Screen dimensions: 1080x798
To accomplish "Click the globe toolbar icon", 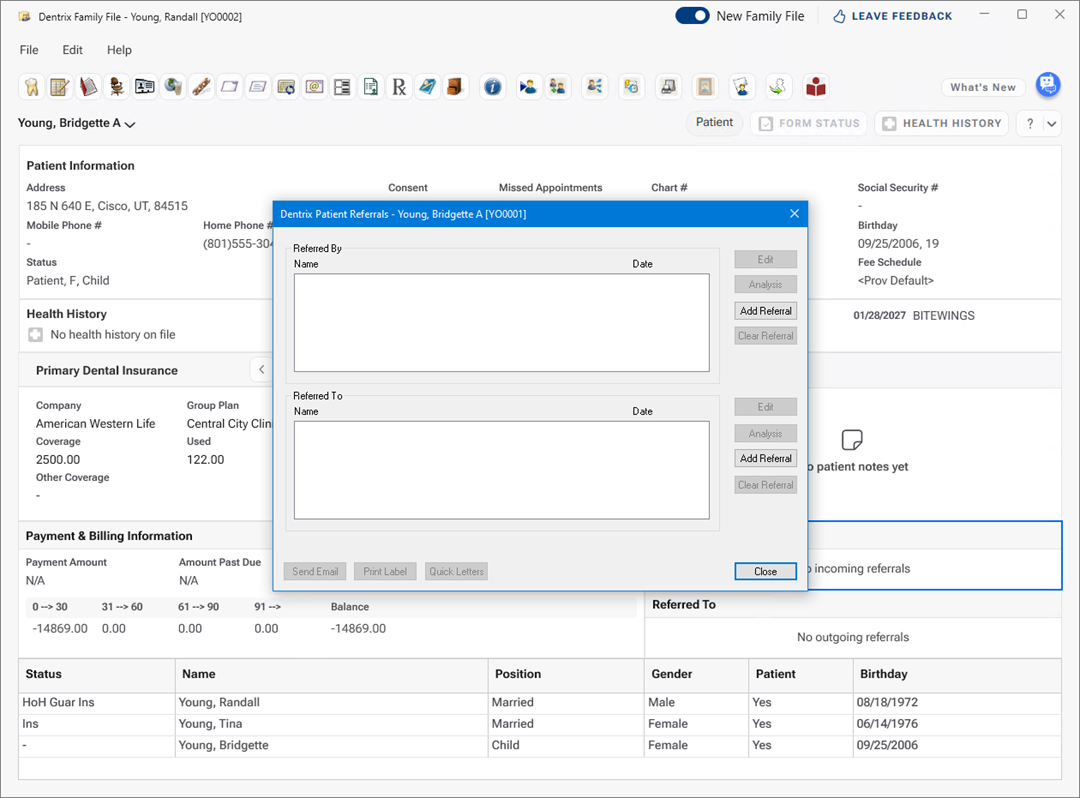I will coord(173,87).
